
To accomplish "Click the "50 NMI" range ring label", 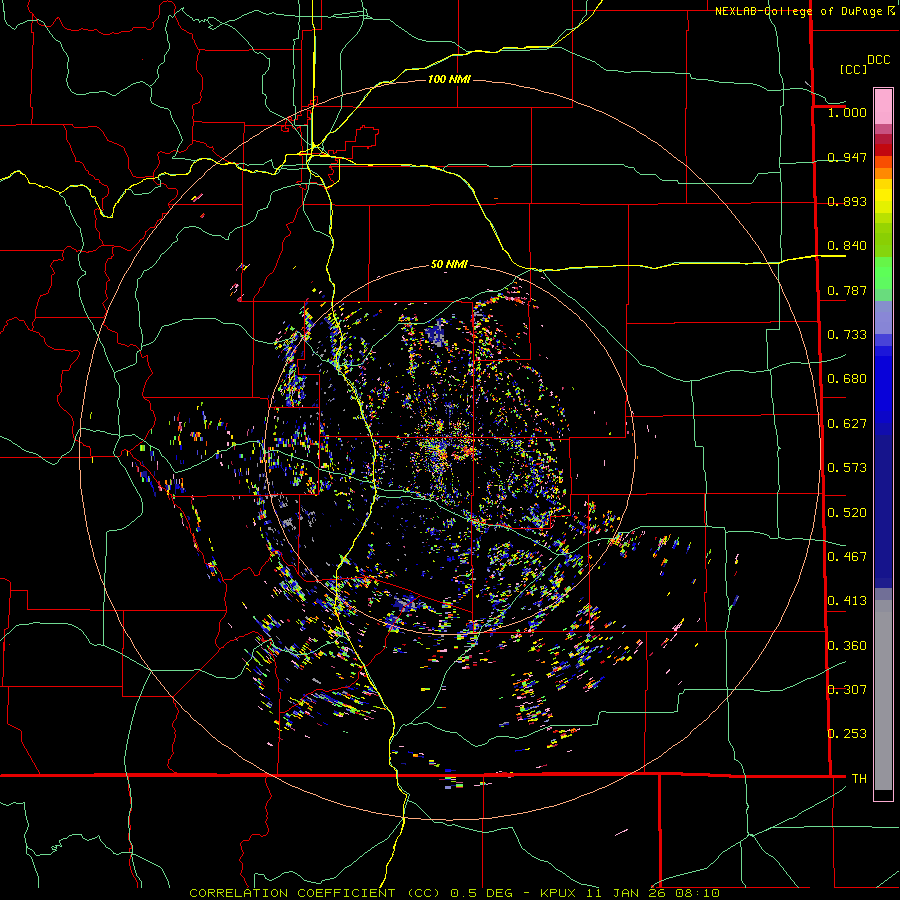I will click(449, 265).
